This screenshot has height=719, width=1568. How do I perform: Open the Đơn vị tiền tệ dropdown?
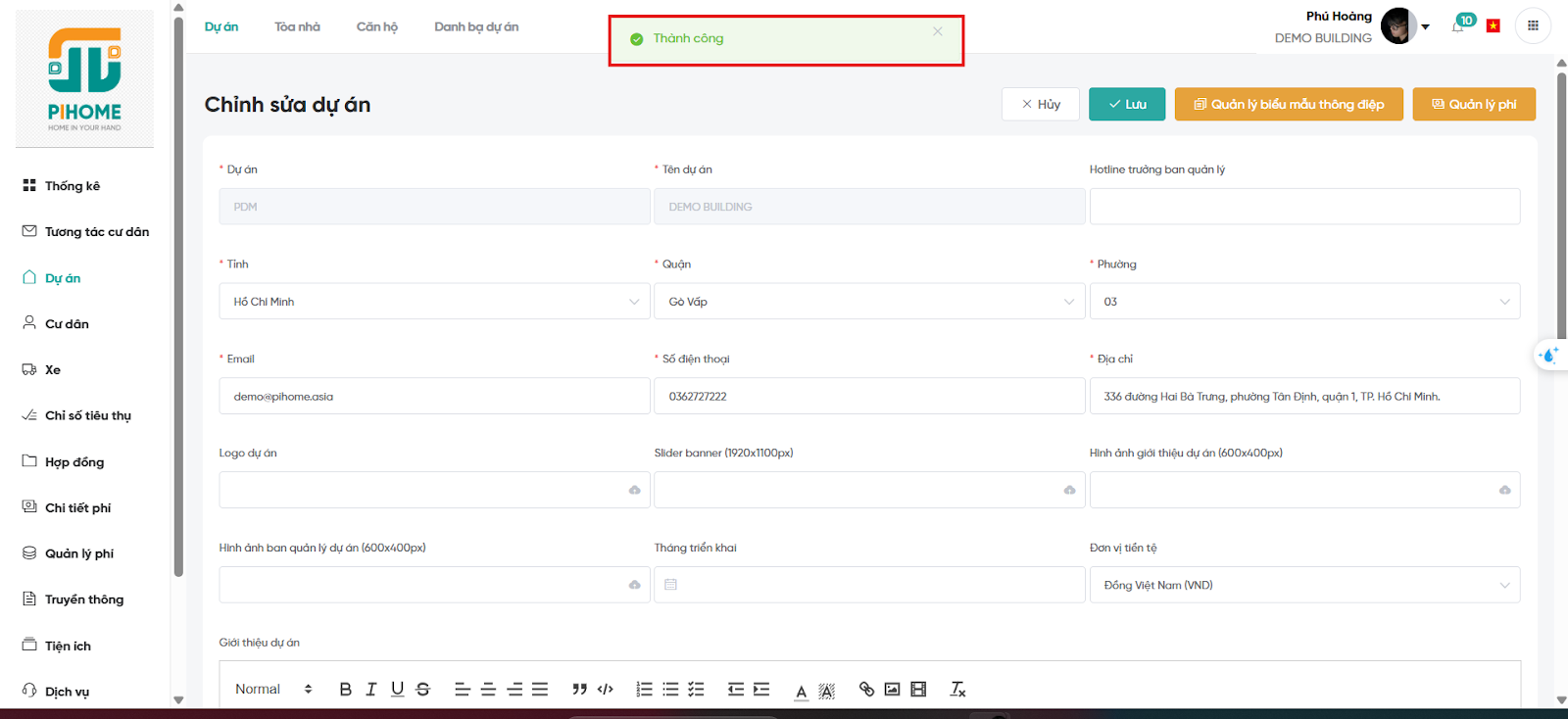(x=1304, y=585)
